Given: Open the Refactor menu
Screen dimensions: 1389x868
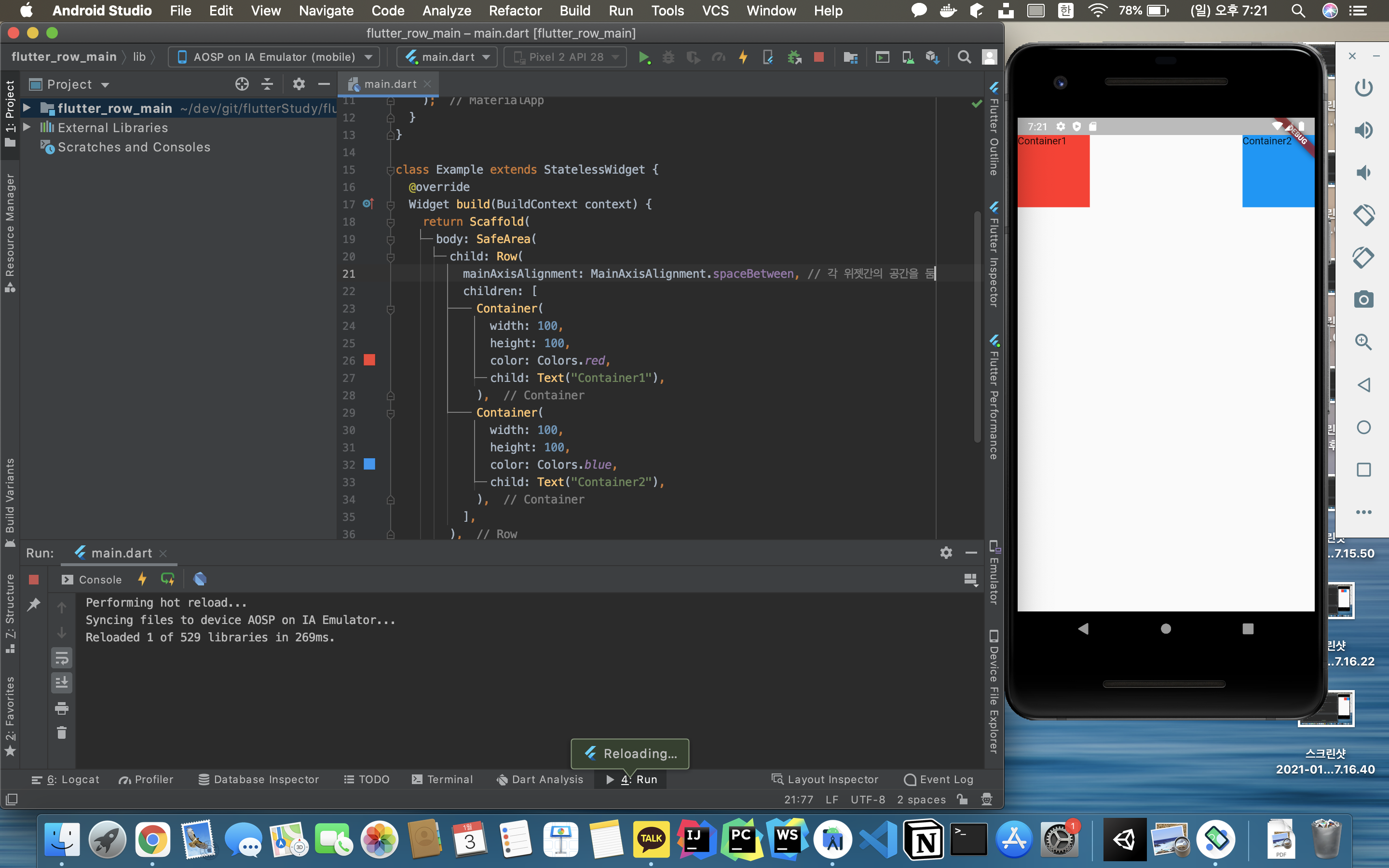Looking at the screenshot, I should point(515,10).
